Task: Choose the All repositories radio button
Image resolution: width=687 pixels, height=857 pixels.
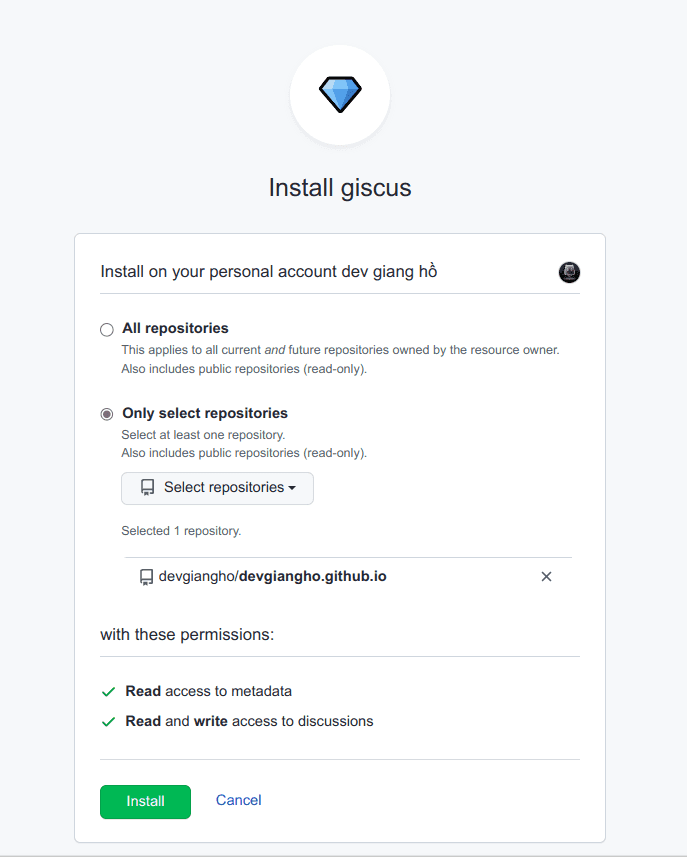Action: [107, 329]
